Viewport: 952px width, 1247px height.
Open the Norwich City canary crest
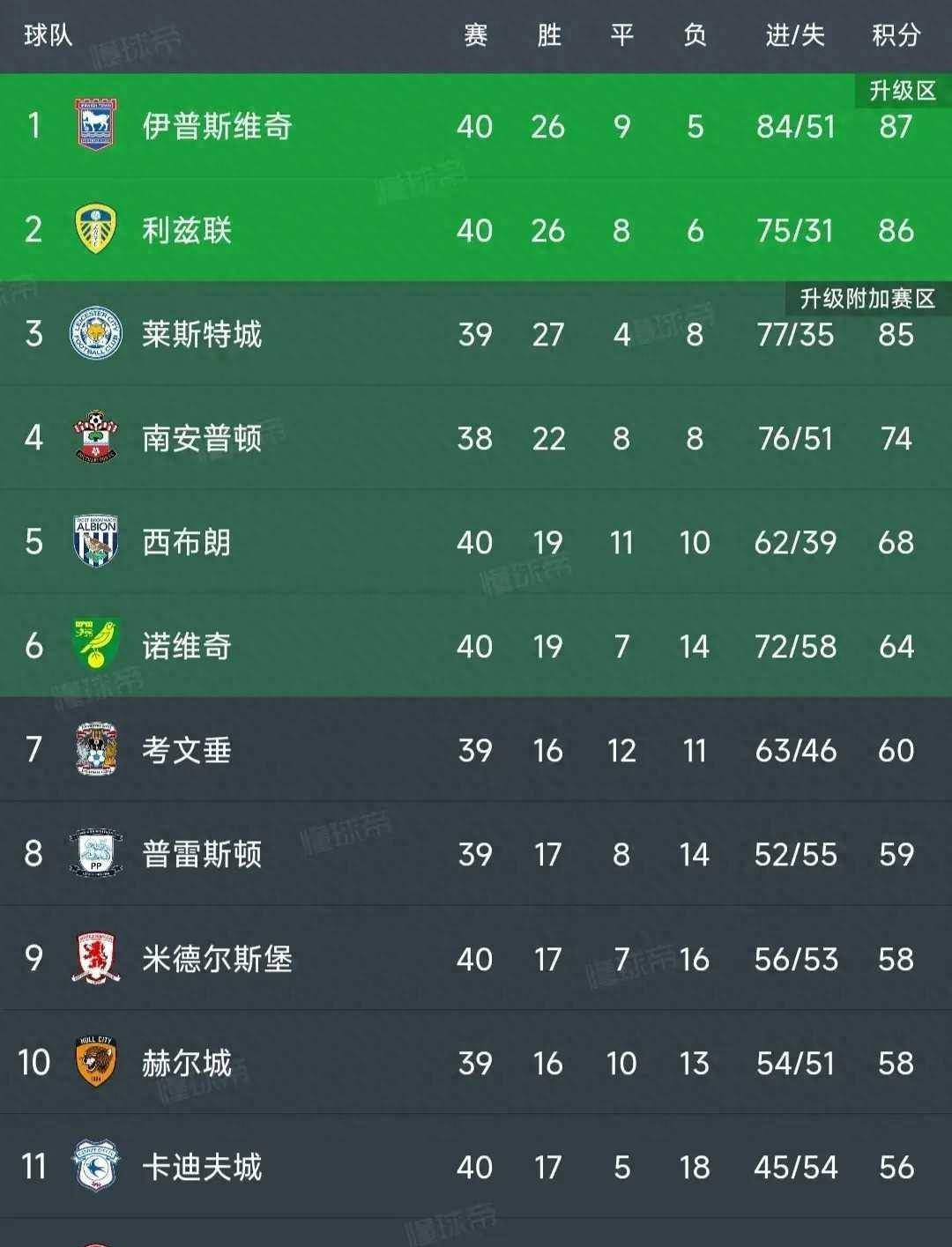96,645
